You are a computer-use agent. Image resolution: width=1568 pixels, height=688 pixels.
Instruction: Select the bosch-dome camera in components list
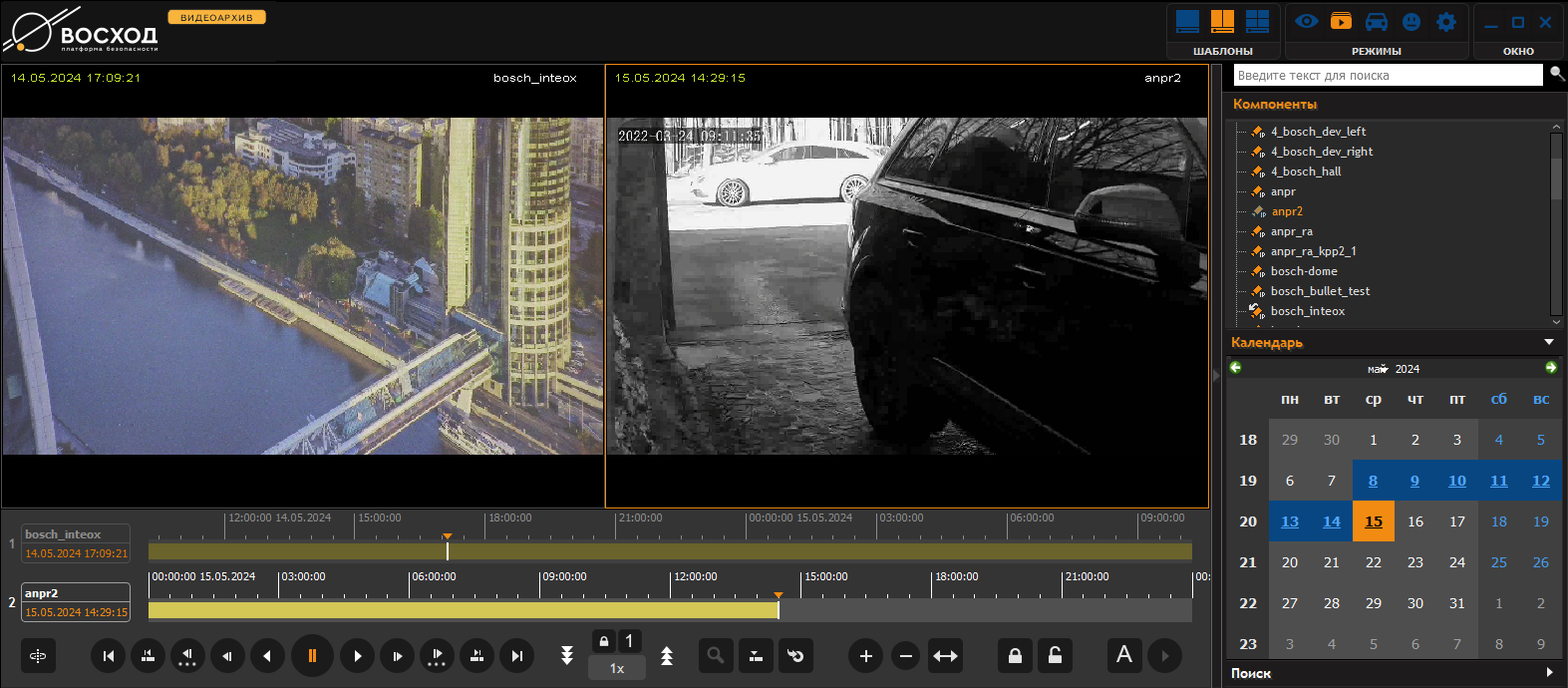coord(1304,271)
